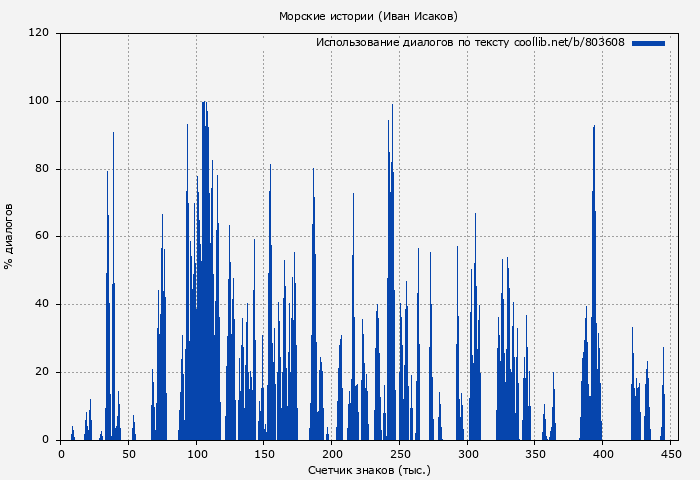The image size is (700, 480).
Task: Click the x-axis tick label 150
Action: point(264,454)
